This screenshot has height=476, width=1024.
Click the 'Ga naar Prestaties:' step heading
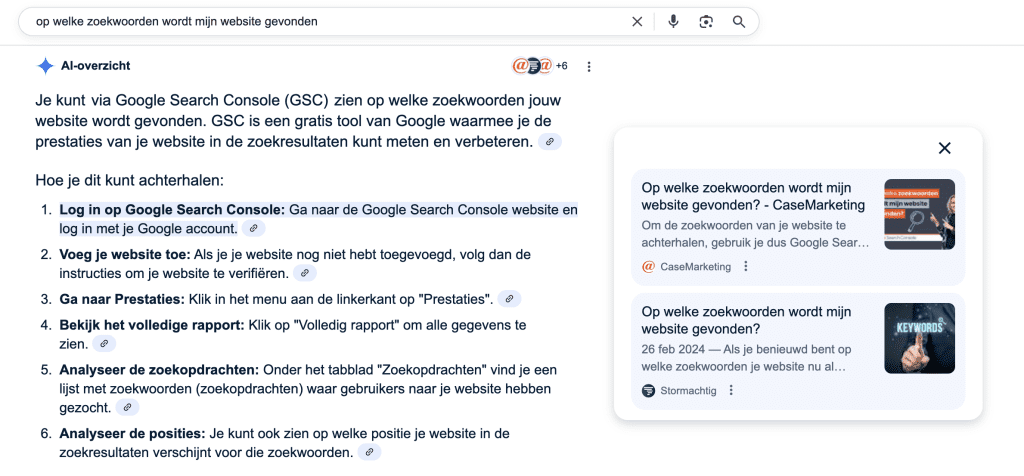click(123, 300)
